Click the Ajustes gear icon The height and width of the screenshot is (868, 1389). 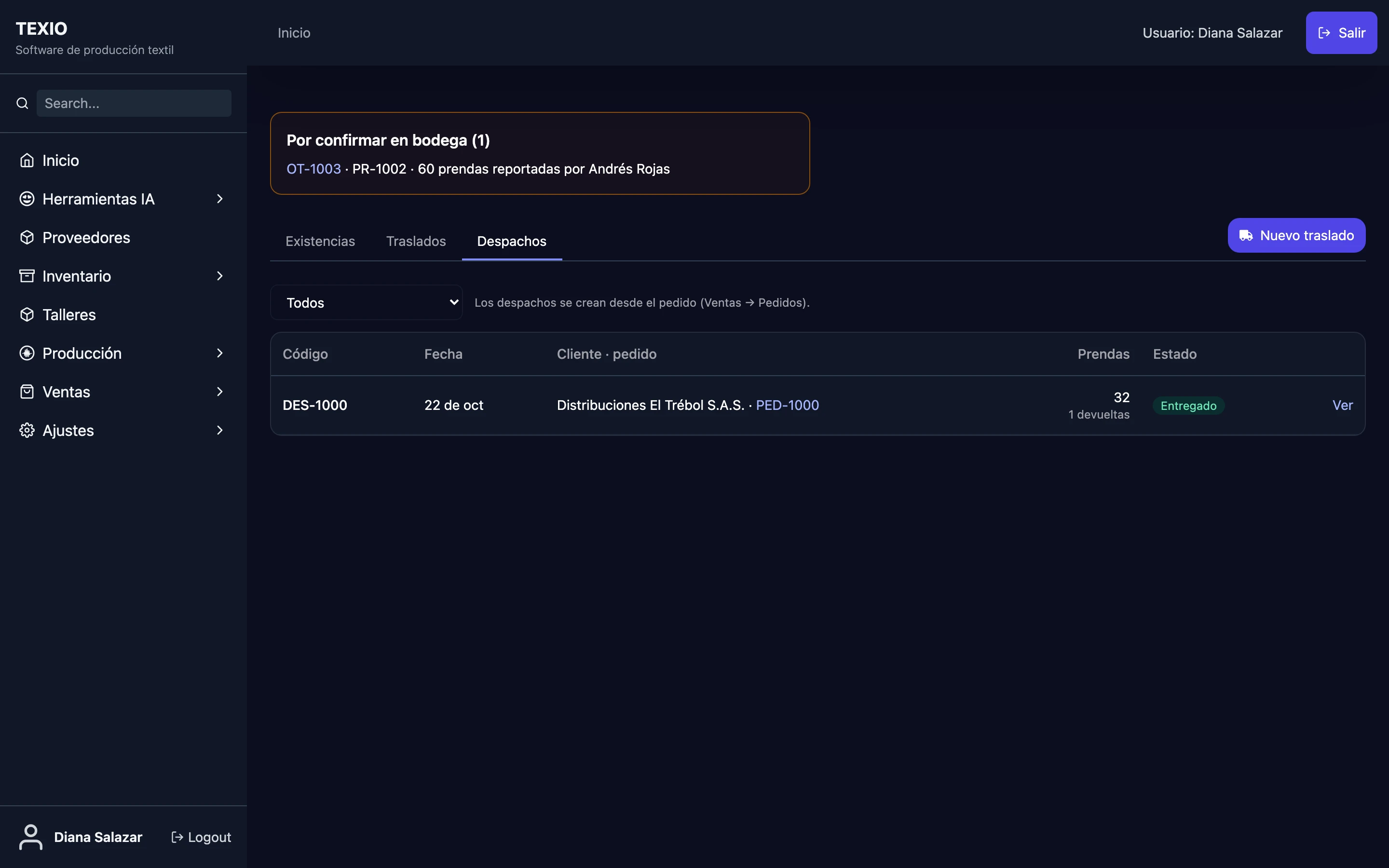tap(27, 430)
